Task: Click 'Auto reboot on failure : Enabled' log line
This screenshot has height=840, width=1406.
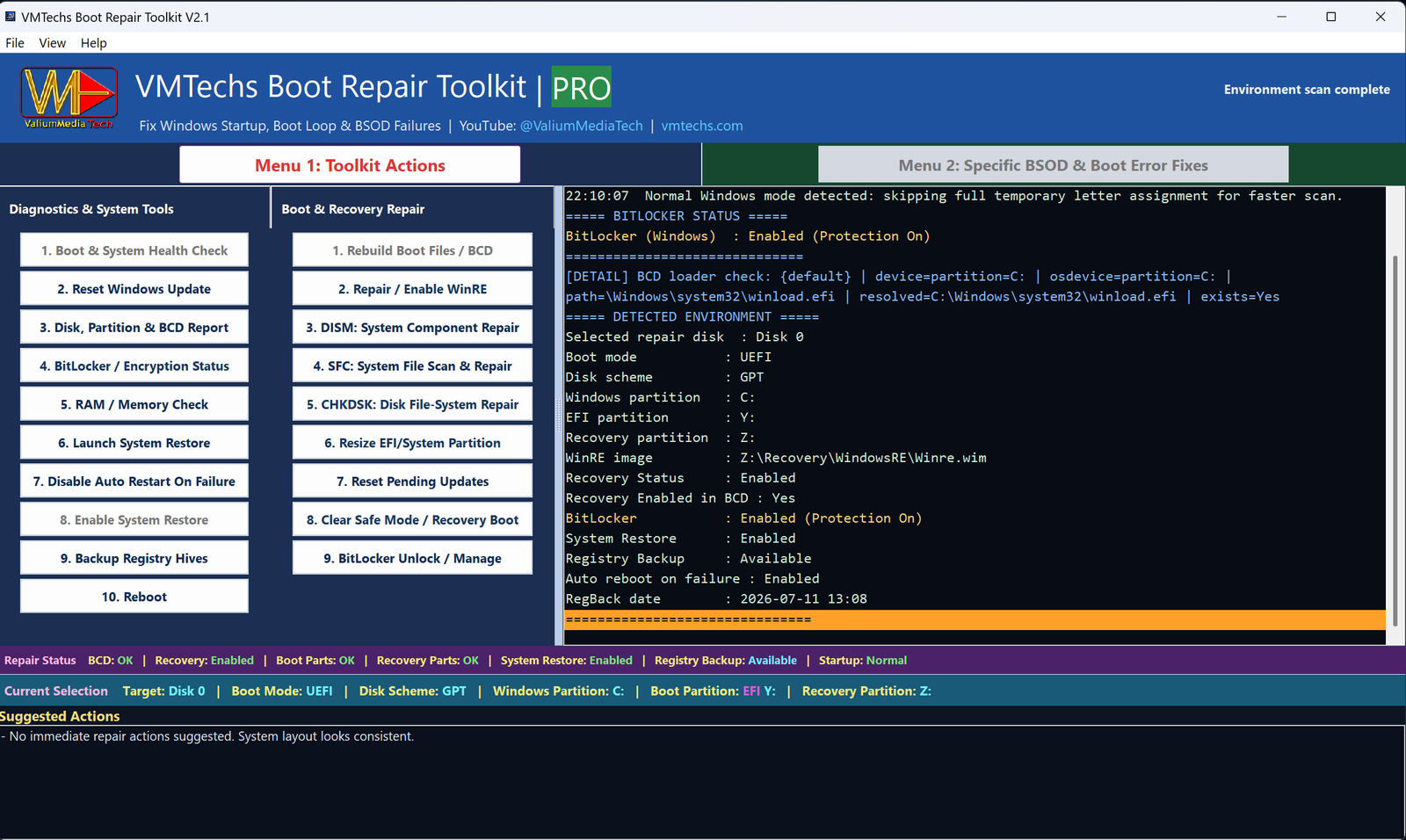Action: point(692,579)
